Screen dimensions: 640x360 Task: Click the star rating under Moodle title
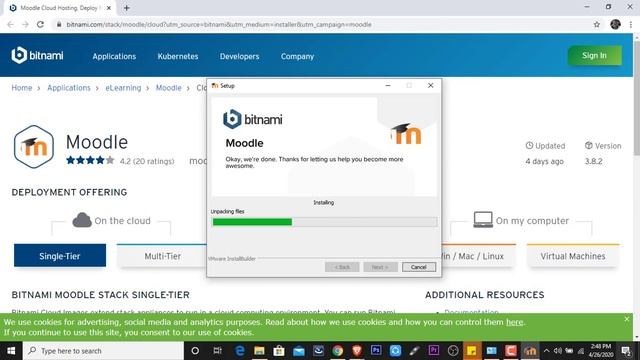click(x=90, y=160)
